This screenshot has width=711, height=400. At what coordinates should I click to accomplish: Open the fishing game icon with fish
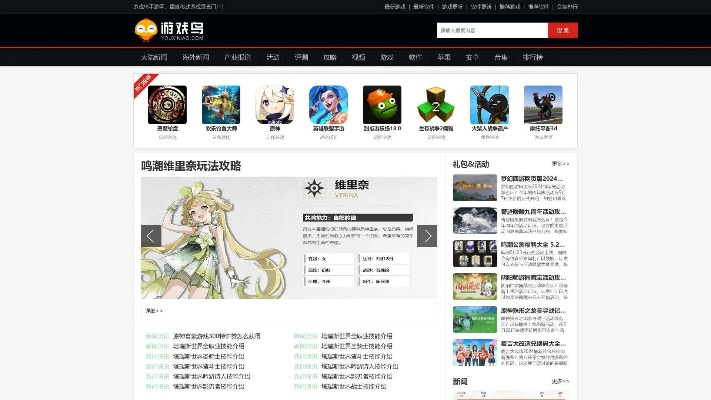pos(221,105)
